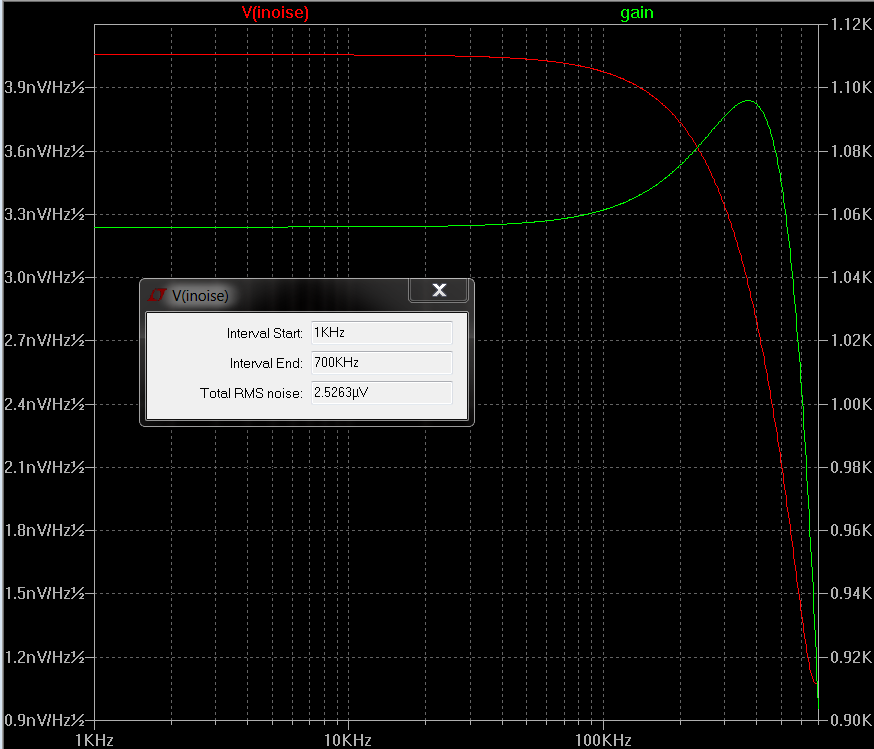The image size is (874, 749).
Task: Click the 0.96K right axis label
Action: [x=851, y=530]
